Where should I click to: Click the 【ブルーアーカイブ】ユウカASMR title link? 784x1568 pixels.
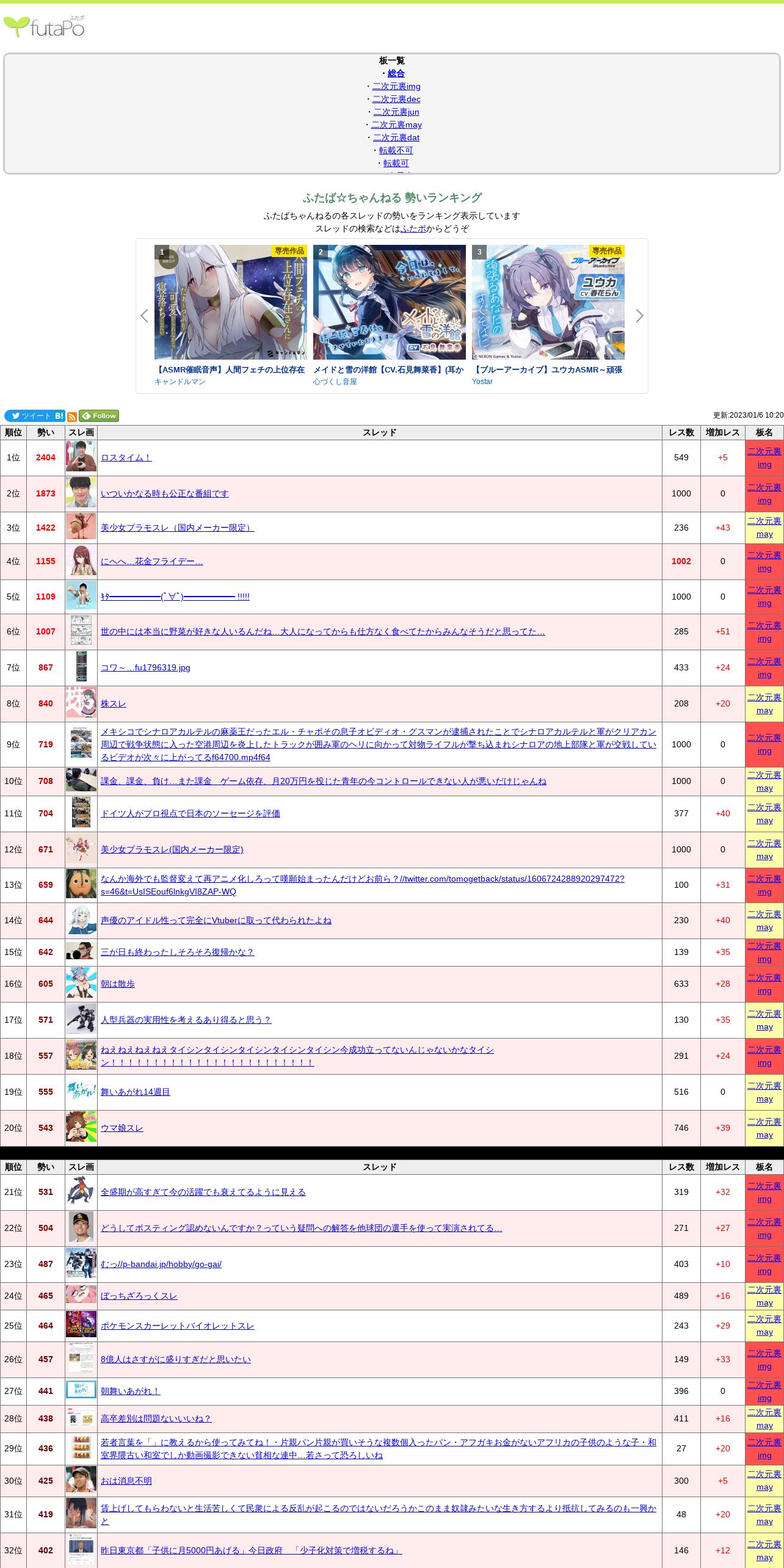click(x=548, y=369)
